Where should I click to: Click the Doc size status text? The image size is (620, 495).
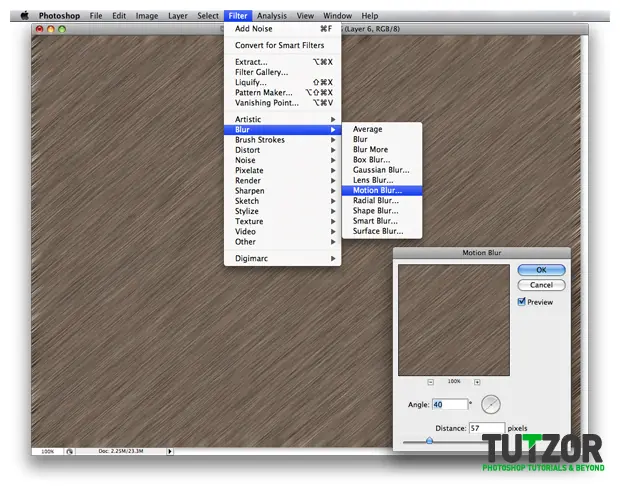coord(121,451)
